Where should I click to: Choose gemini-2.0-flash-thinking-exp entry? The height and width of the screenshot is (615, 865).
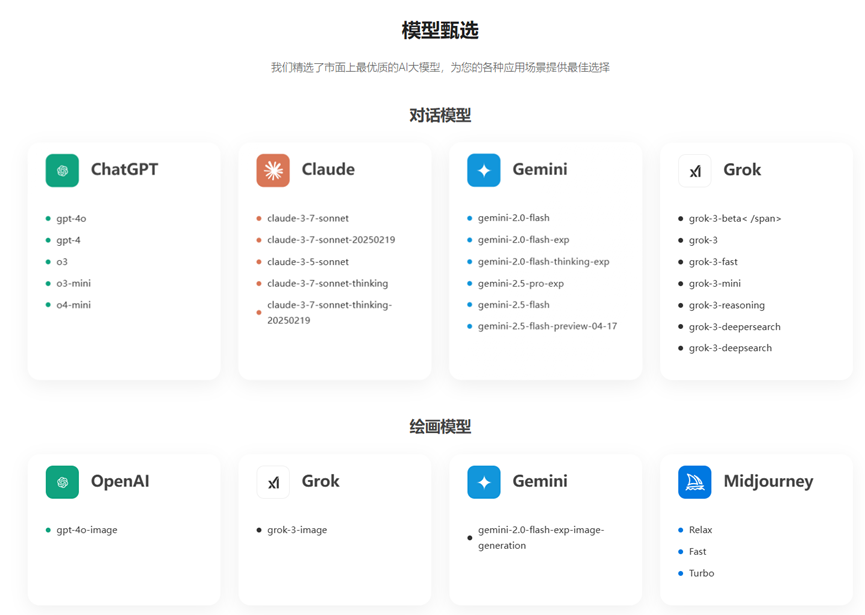point(543,261)
